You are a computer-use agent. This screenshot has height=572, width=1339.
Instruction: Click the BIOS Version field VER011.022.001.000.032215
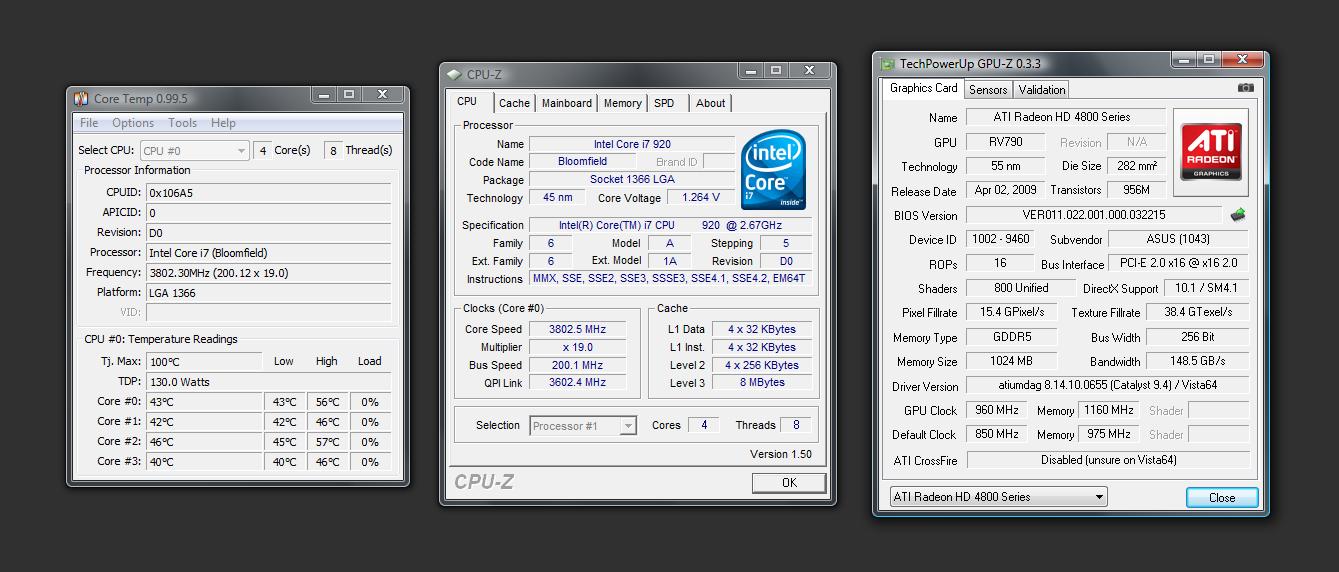click(x=1093, y=215)
